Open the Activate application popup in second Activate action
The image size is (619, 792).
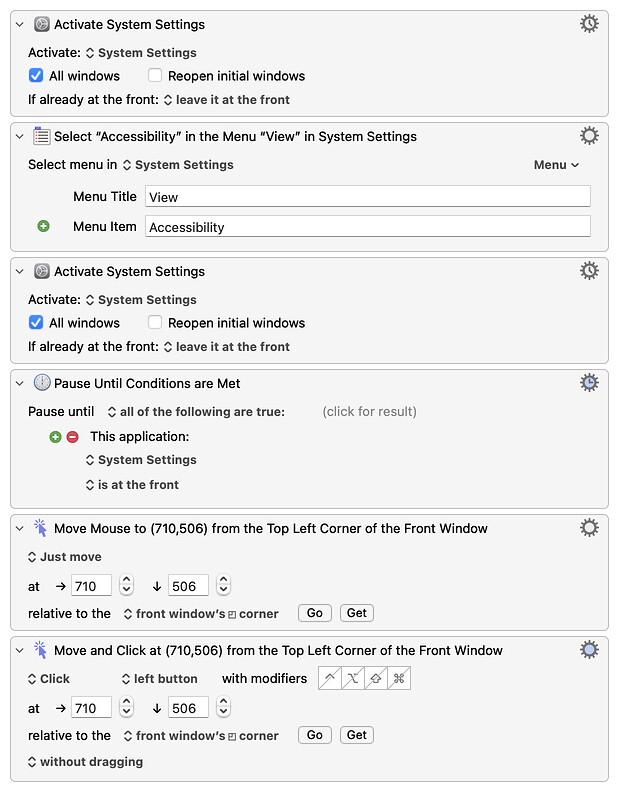pyautogui.click(x=141, y=300)
